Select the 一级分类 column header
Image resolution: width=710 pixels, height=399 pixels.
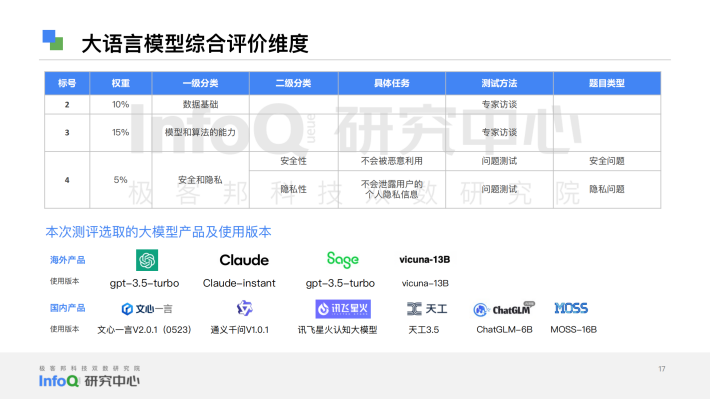pos(201,83)
